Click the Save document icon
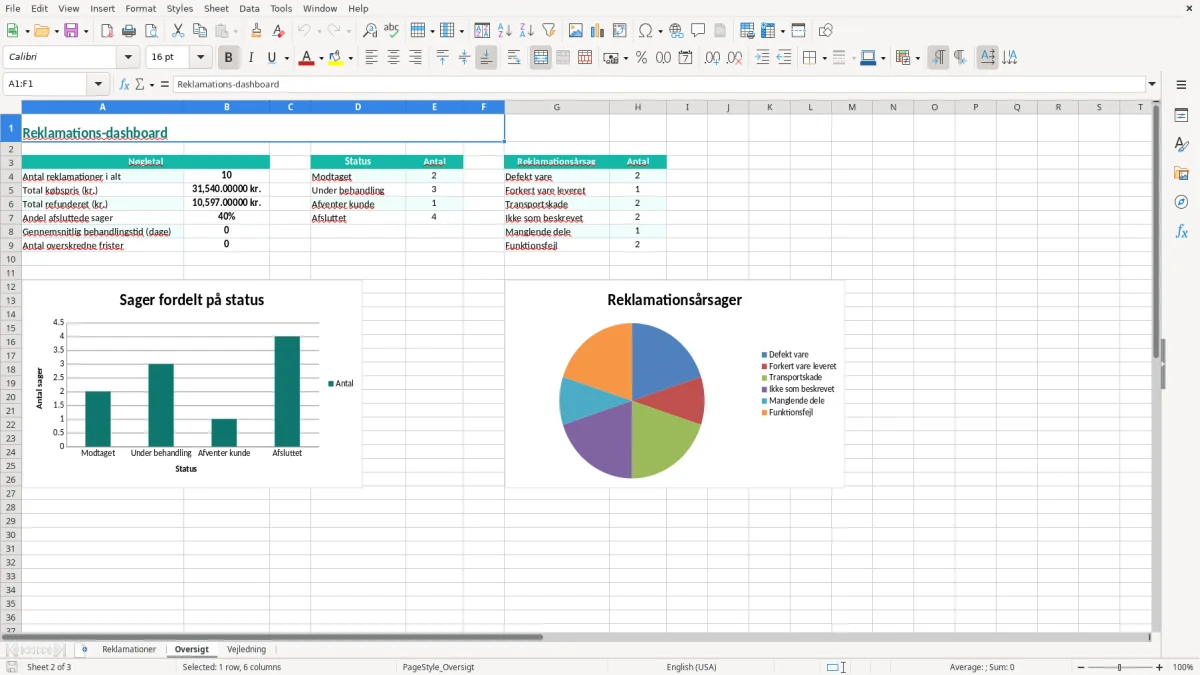The image size is (1200, 675). click(71, 31)
